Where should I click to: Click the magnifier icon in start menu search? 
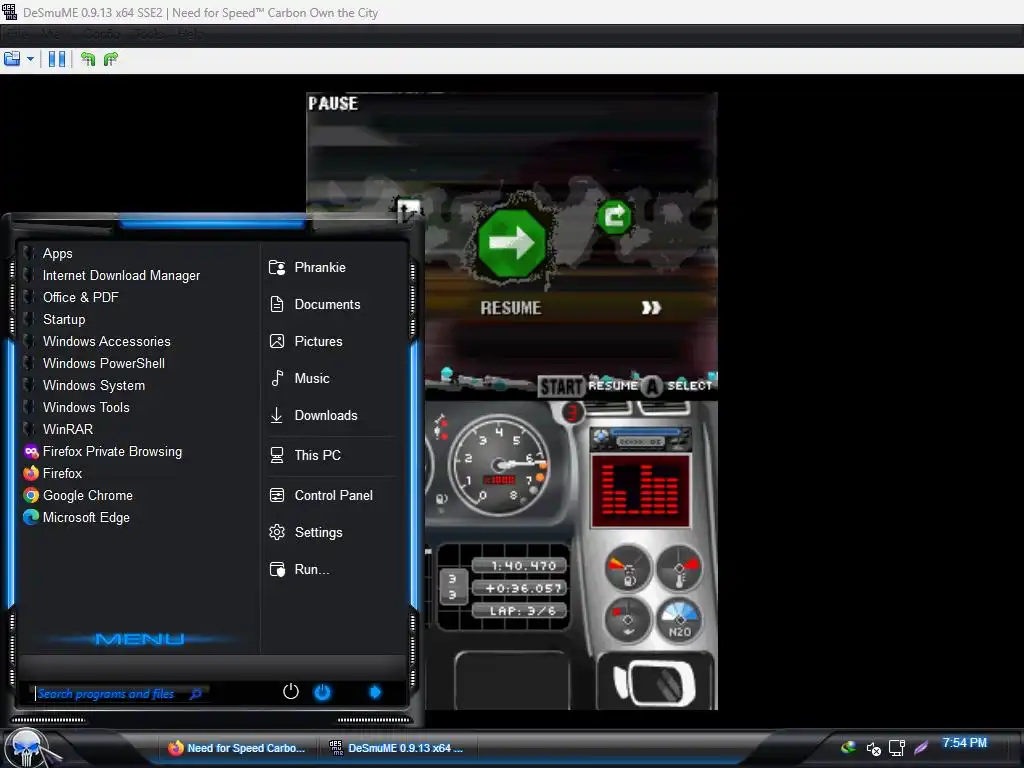pos(195,694)
